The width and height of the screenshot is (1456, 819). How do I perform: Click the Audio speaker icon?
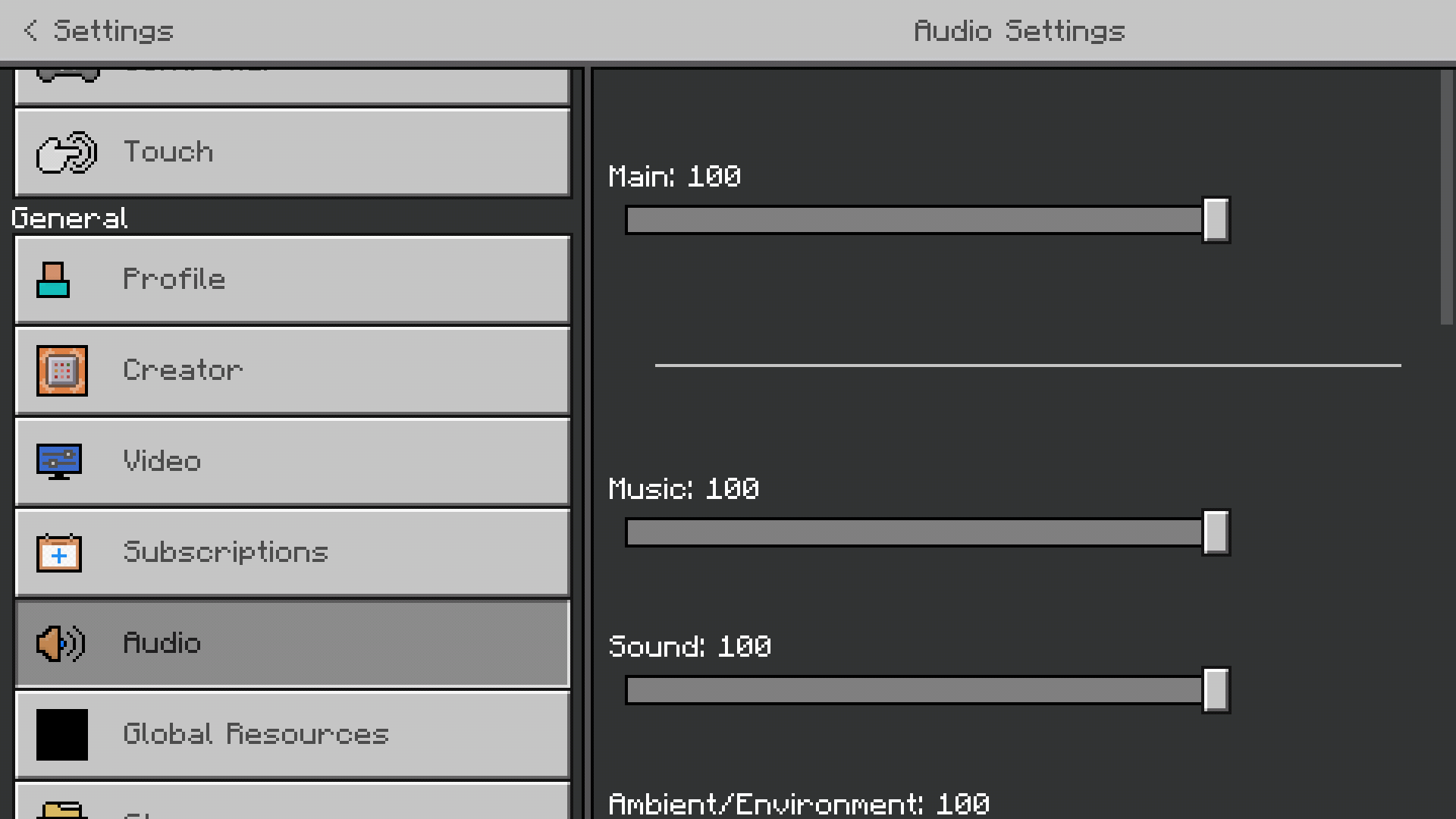click(x=61, y=644)
